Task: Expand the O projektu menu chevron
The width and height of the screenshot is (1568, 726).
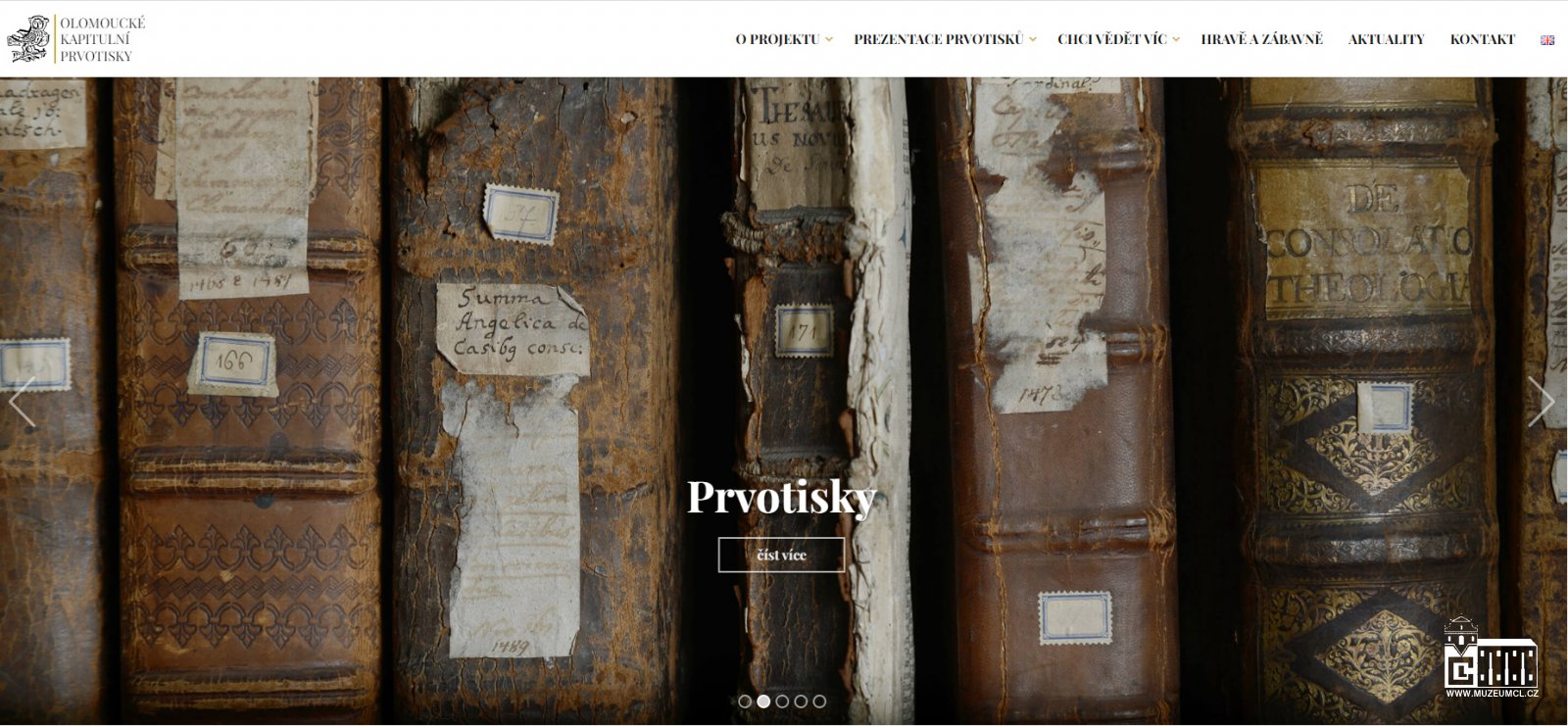Action: [x=829, y=40]
